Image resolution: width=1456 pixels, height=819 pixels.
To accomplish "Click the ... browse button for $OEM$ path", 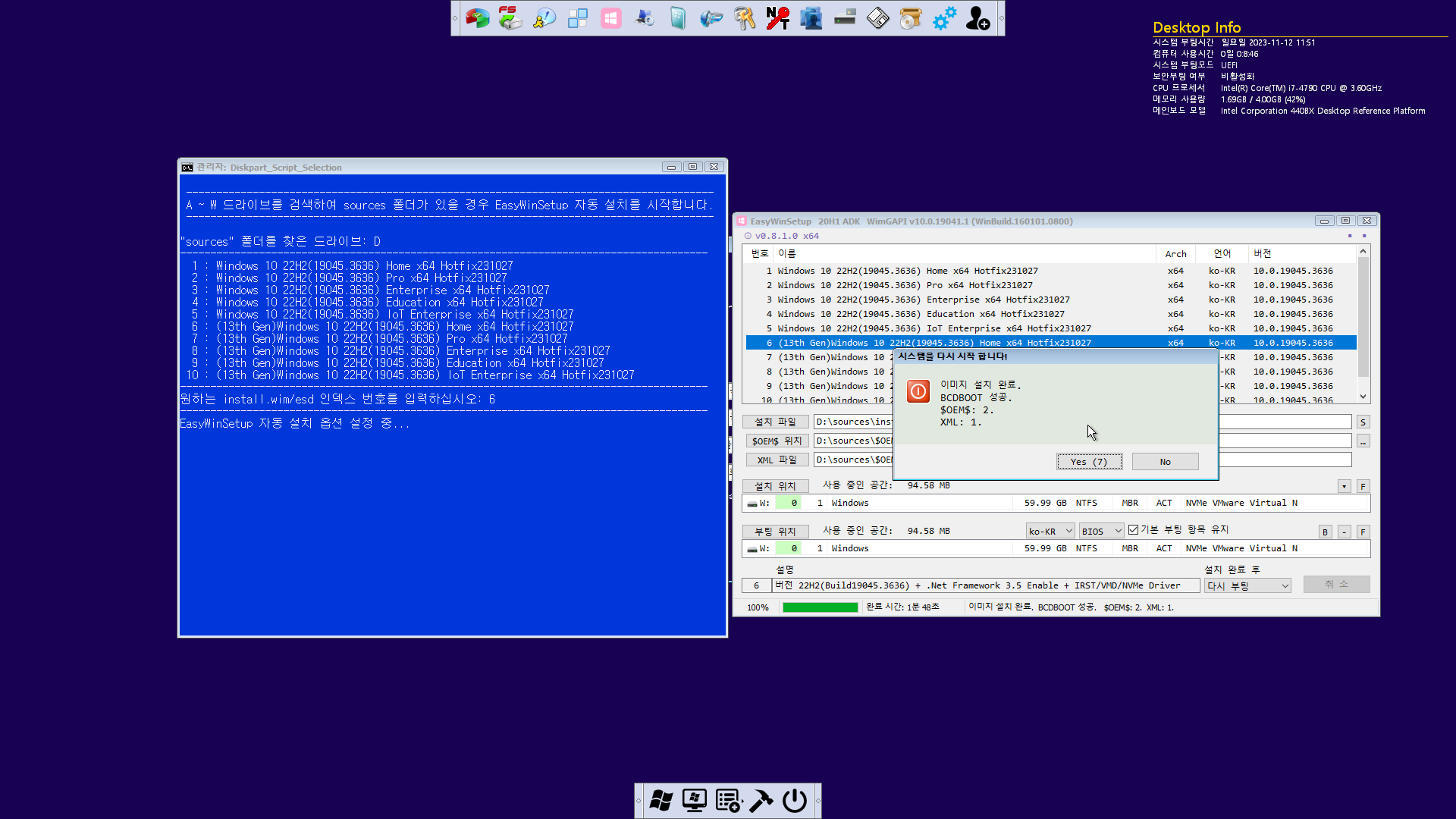I will click(x=1363, y=441).
